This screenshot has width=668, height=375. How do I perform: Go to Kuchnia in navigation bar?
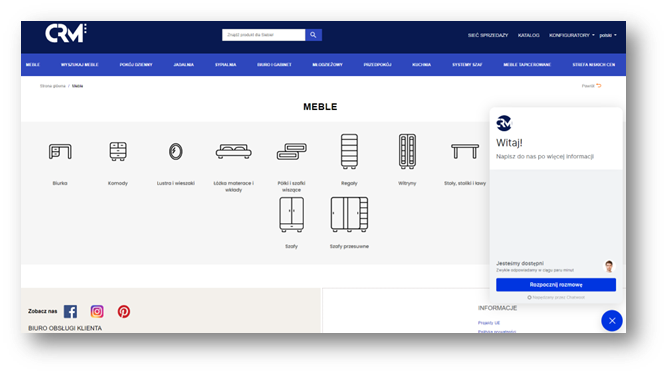421,65
